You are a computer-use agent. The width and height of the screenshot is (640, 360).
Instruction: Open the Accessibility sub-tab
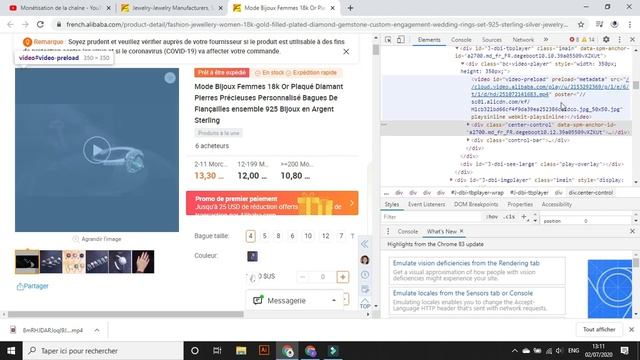[556, 204]
